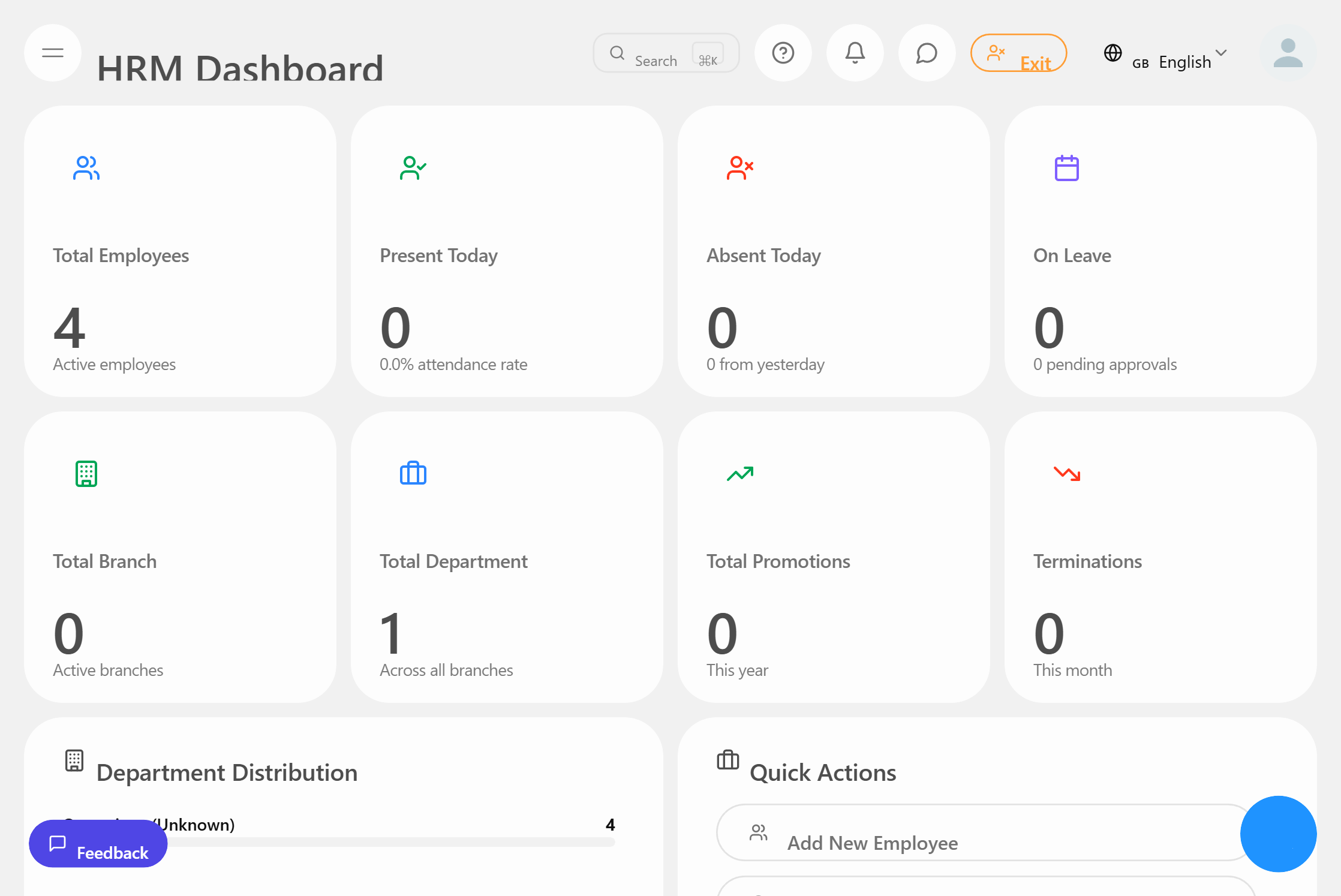The height and width of the screenshot is (896, 1341).
Task: Select the Total Promotions trend icon
Action: [740, 473]
